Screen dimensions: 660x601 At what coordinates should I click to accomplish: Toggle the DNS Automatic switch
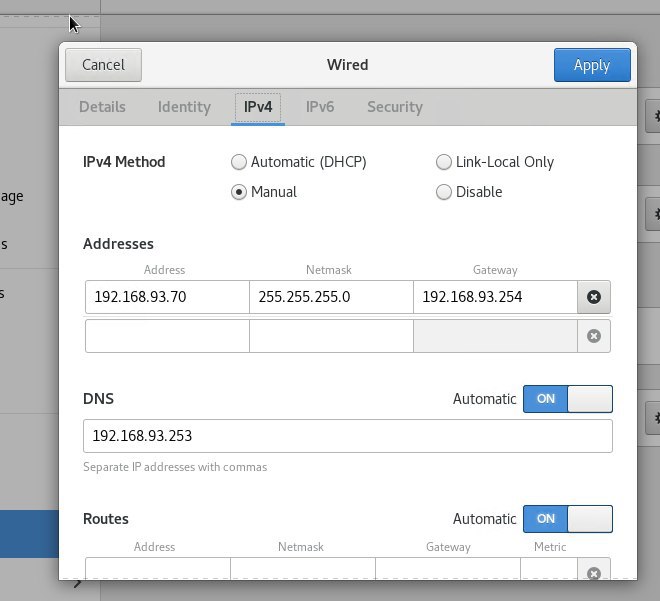(568, 399)
